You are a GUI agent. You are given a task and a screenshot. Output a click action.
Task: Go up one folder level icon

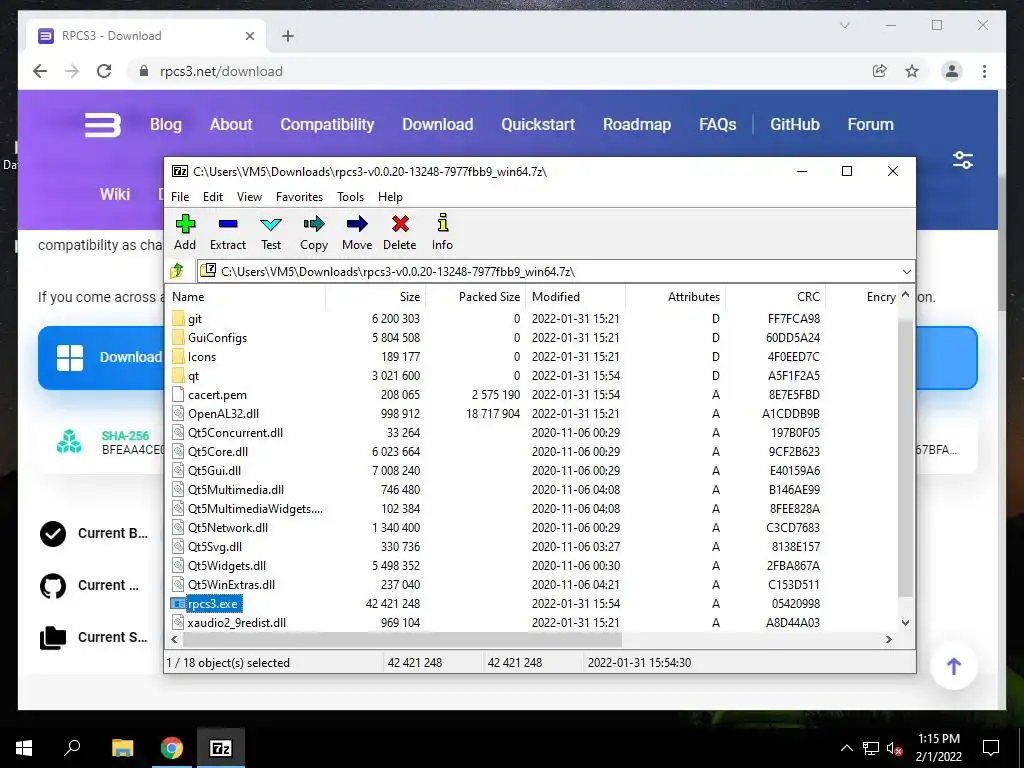click(177, 270)
